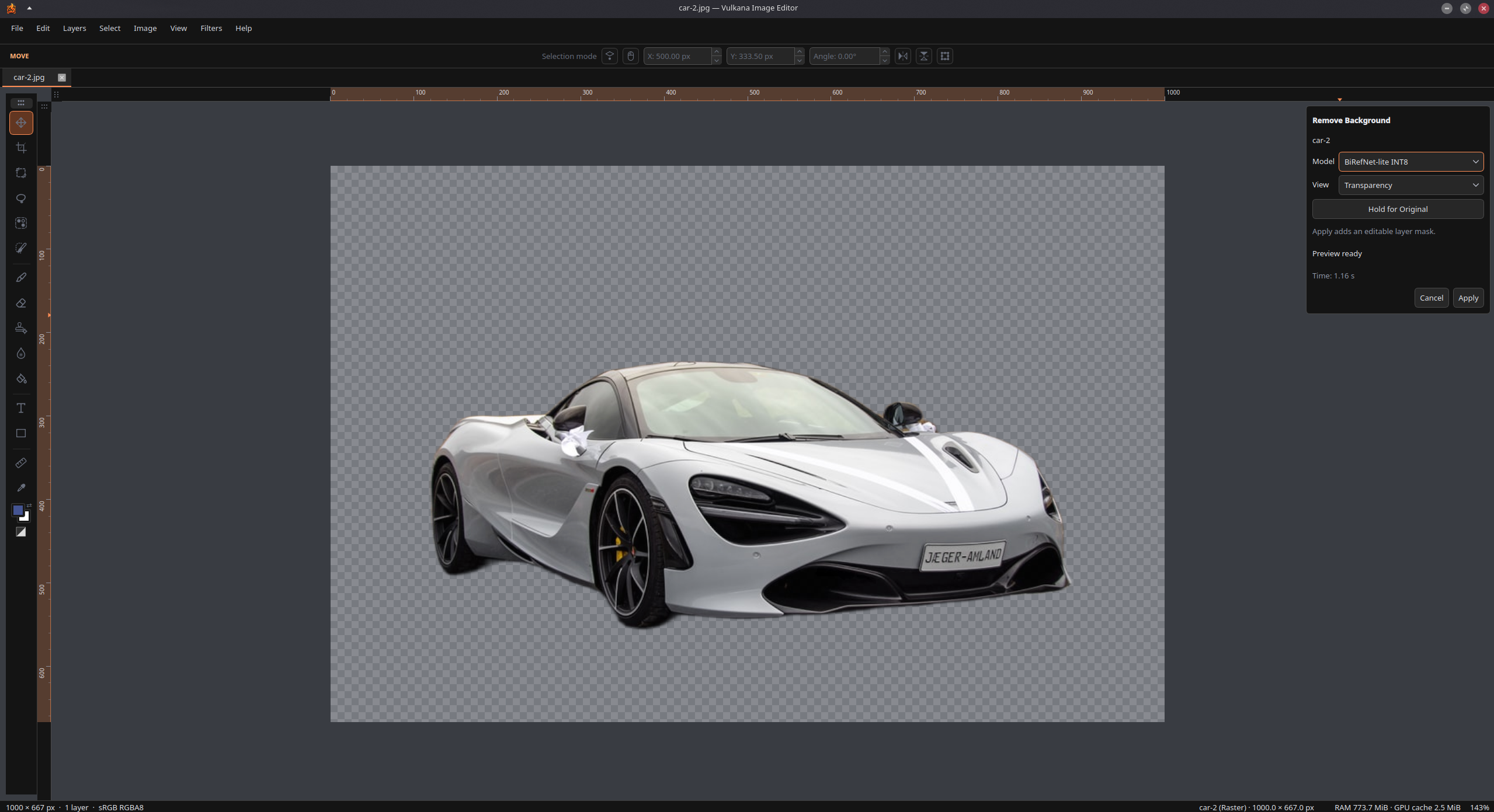
Task: Decrease the Y position stepper
Action: 800,60
